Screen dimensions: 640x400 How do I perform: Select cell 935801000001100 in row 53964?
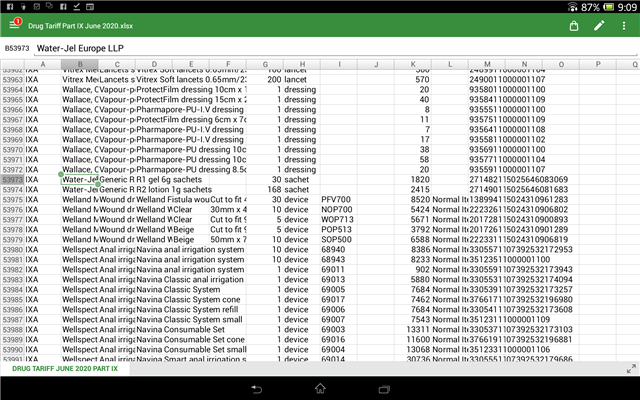[x=507, y=89]
